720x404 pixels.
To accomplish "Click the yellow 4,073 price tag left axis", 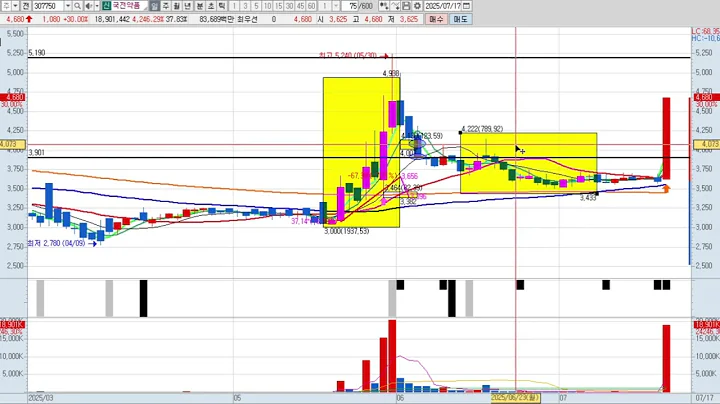I will pos(12,144).
